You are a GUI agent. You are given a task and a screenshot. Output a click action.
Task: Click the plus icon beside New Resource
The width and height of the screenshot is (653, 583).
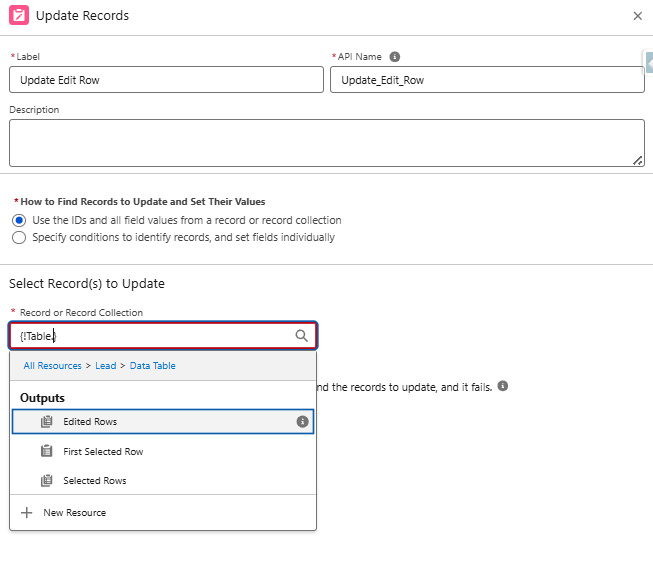26,513
